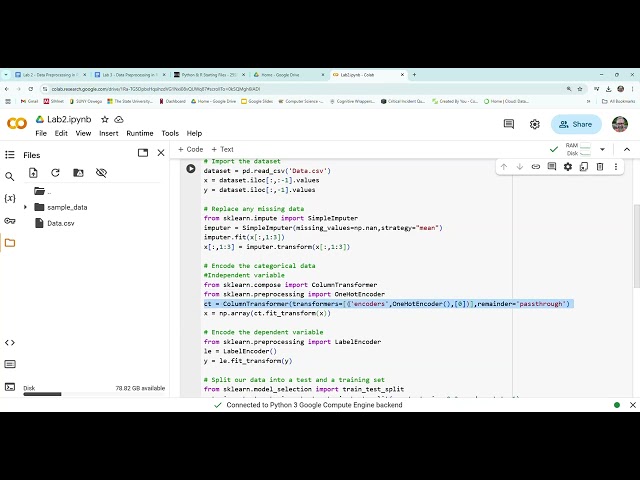This screenshot has width=640, height=480.
Task: Open the command palette icon
Action: (x=10, y=364)
